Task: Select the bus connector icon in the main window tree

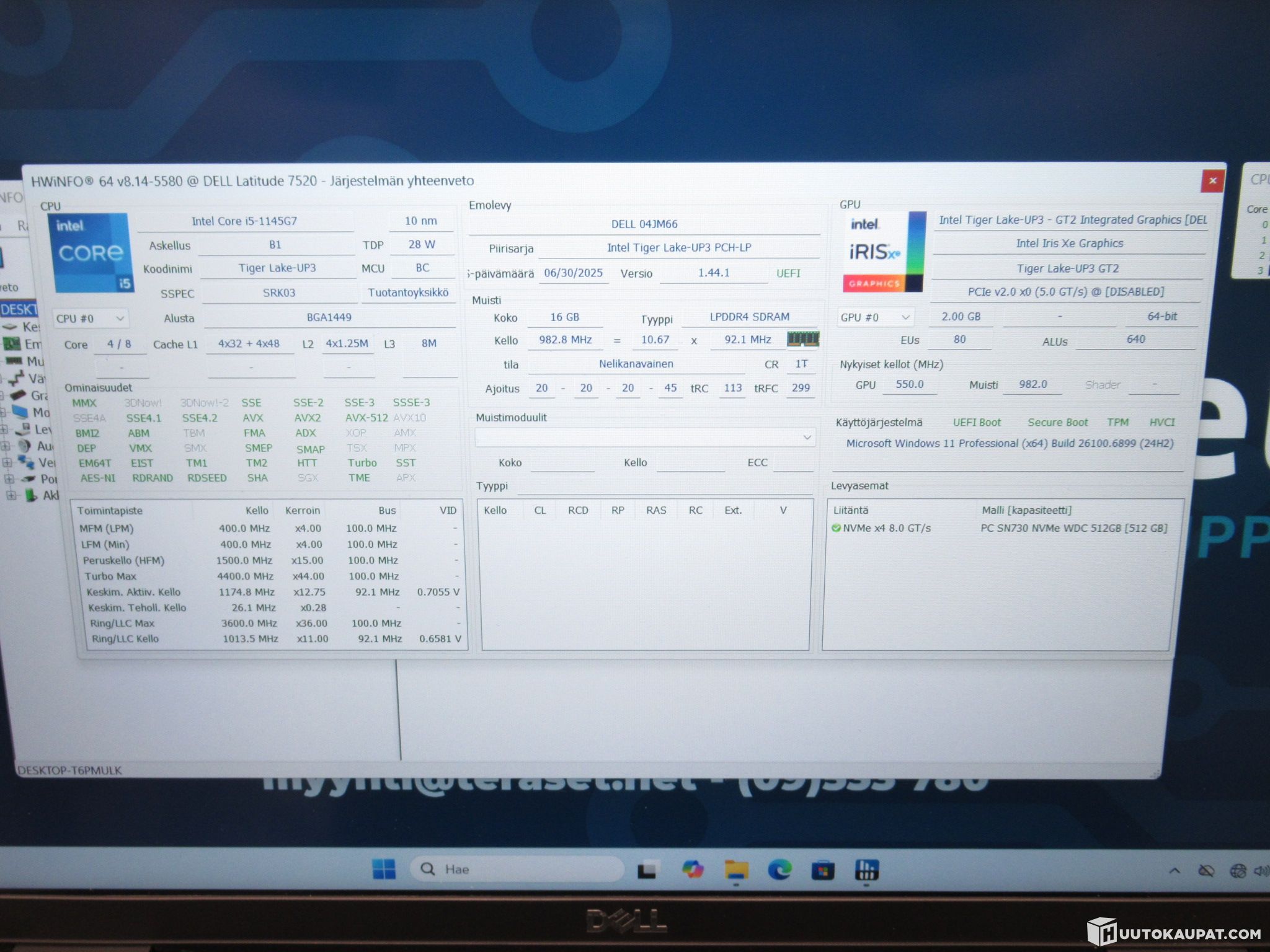Action: coord(17,378)
